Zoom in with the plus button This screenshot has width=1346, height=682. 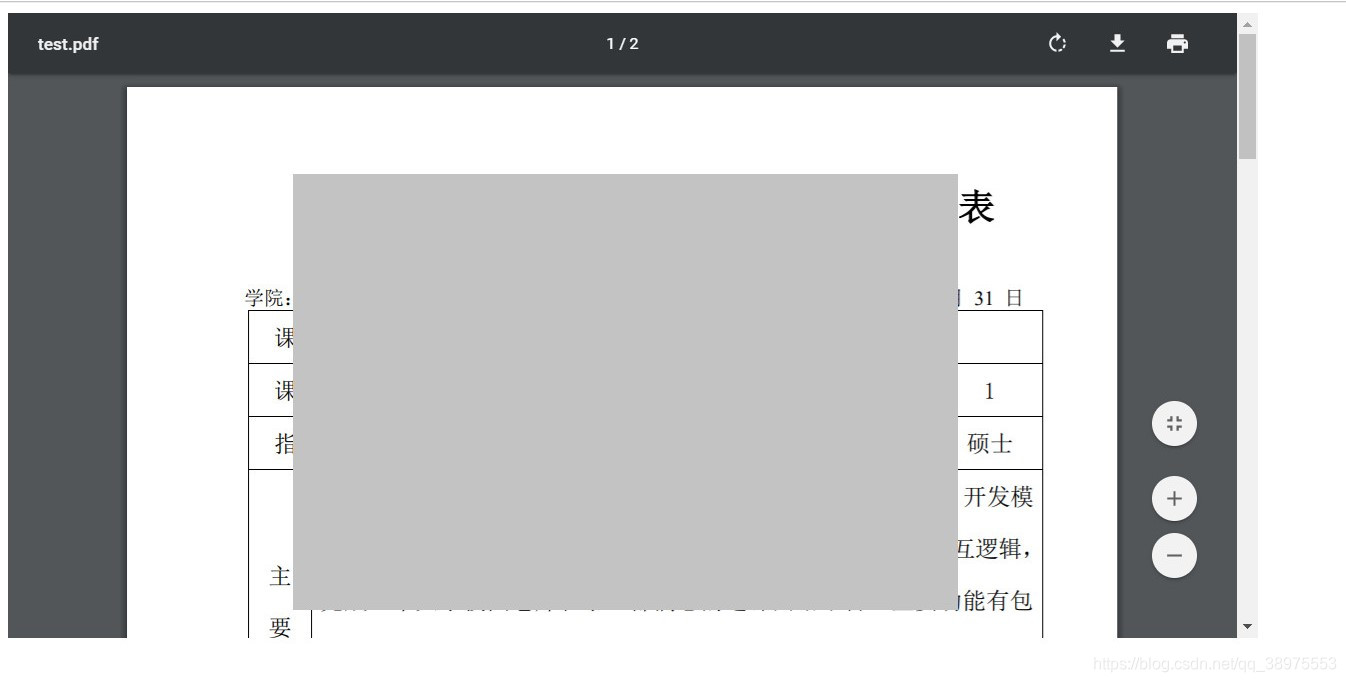click(1174, 498)
